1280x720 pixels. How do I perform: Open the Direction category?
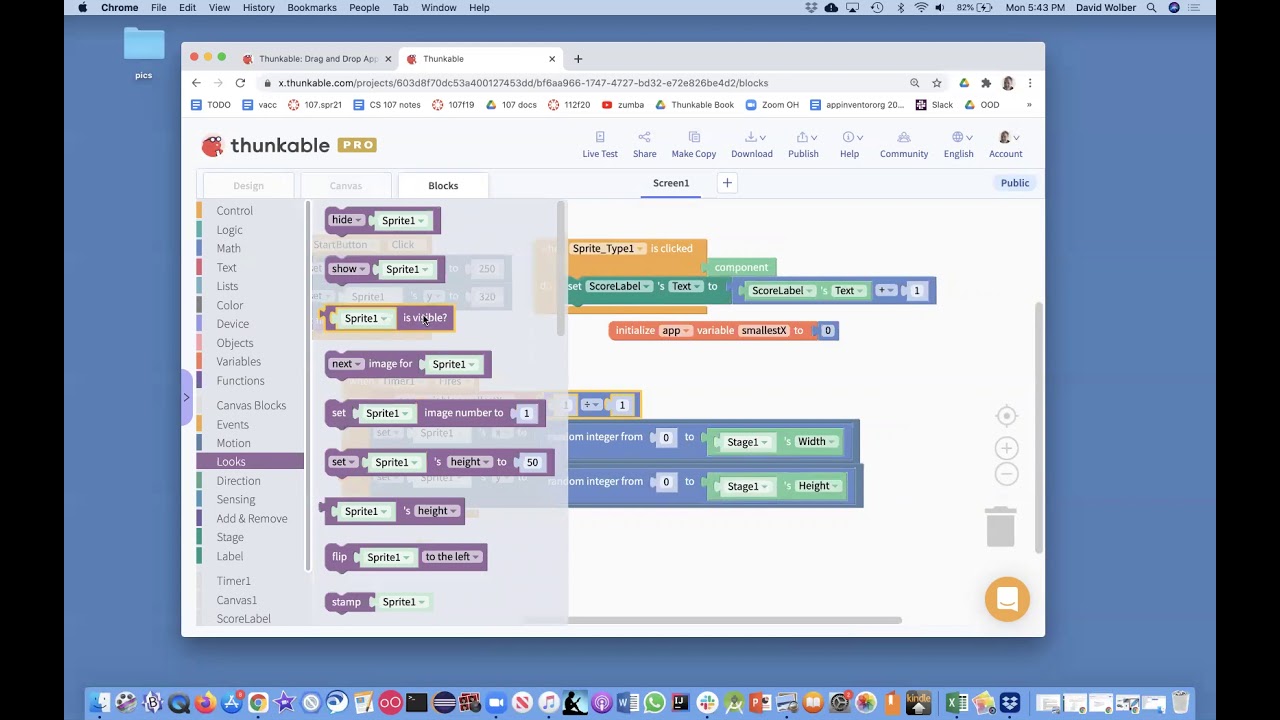click(238, 480)
